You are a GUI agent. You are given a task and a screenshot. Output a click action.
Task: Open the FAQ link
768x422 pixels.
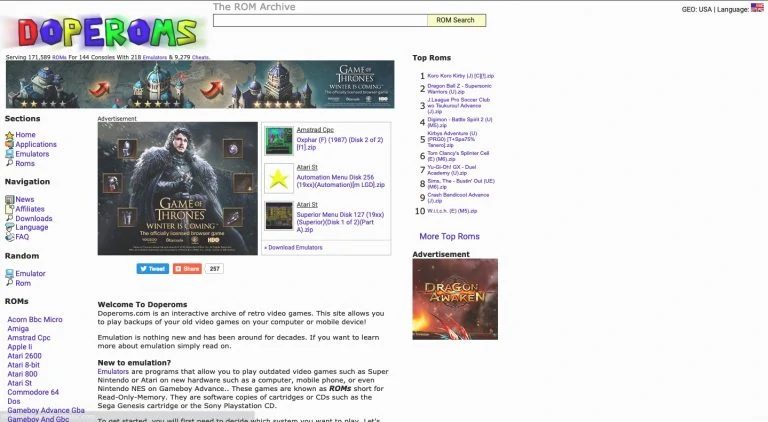pyautogui.click(x=22, y=237)
